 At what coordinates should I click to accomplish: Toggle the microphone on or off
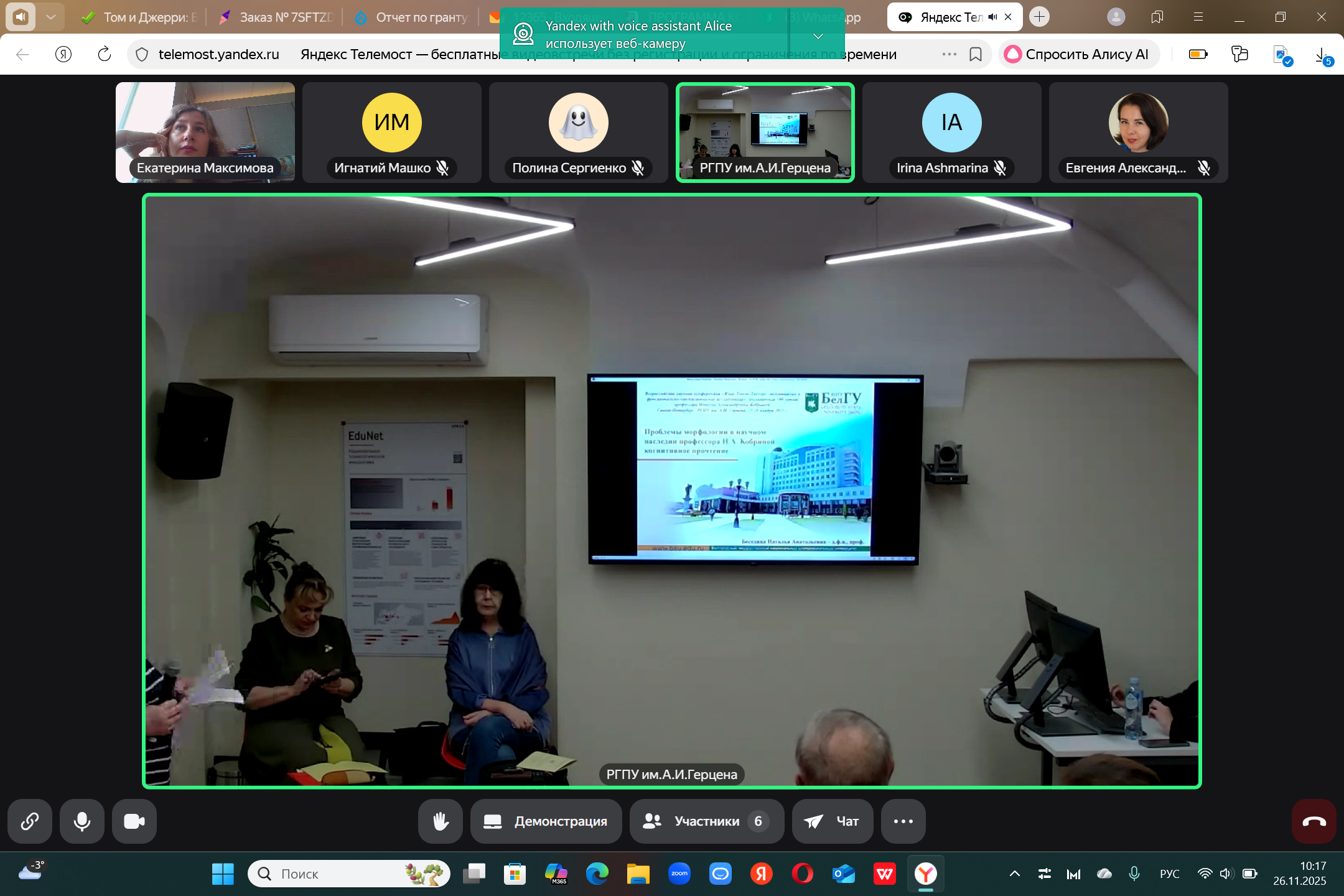click(82, 821)
